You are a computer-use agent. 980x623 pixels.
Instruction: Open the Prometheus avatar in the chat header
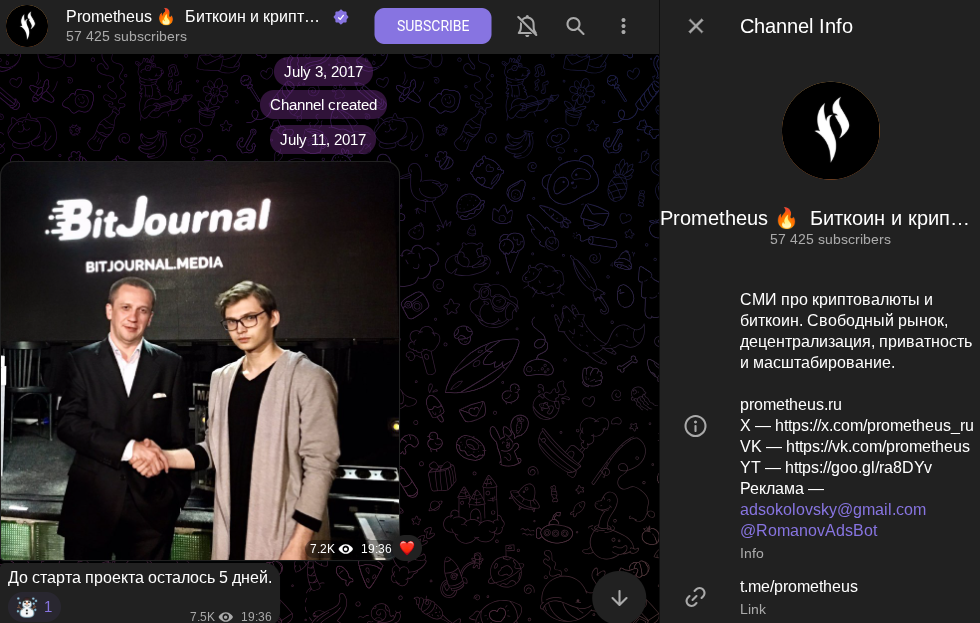click(27, 26)
